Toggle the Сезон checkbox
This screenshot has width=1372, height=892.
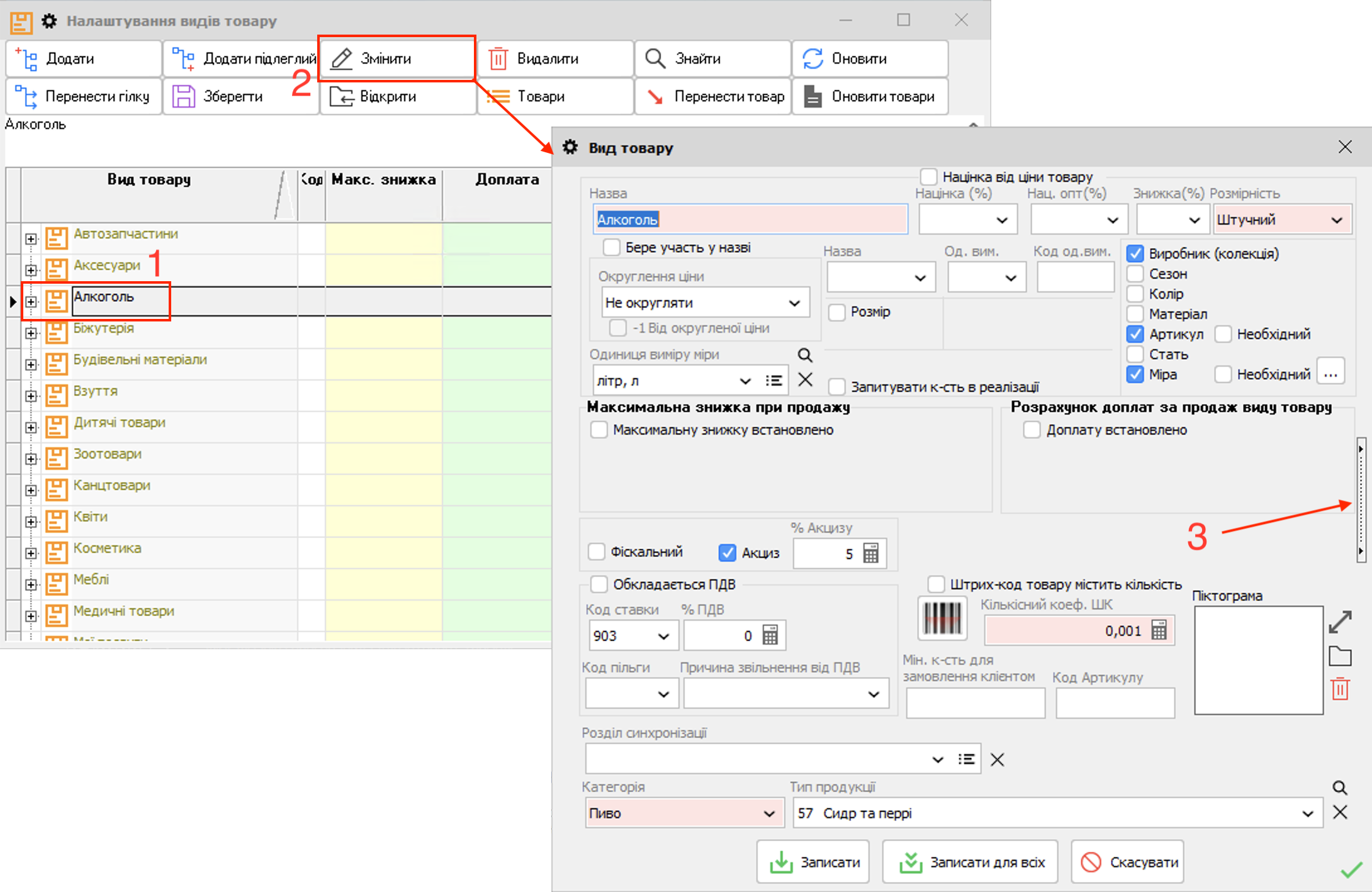click(1135, 274)
